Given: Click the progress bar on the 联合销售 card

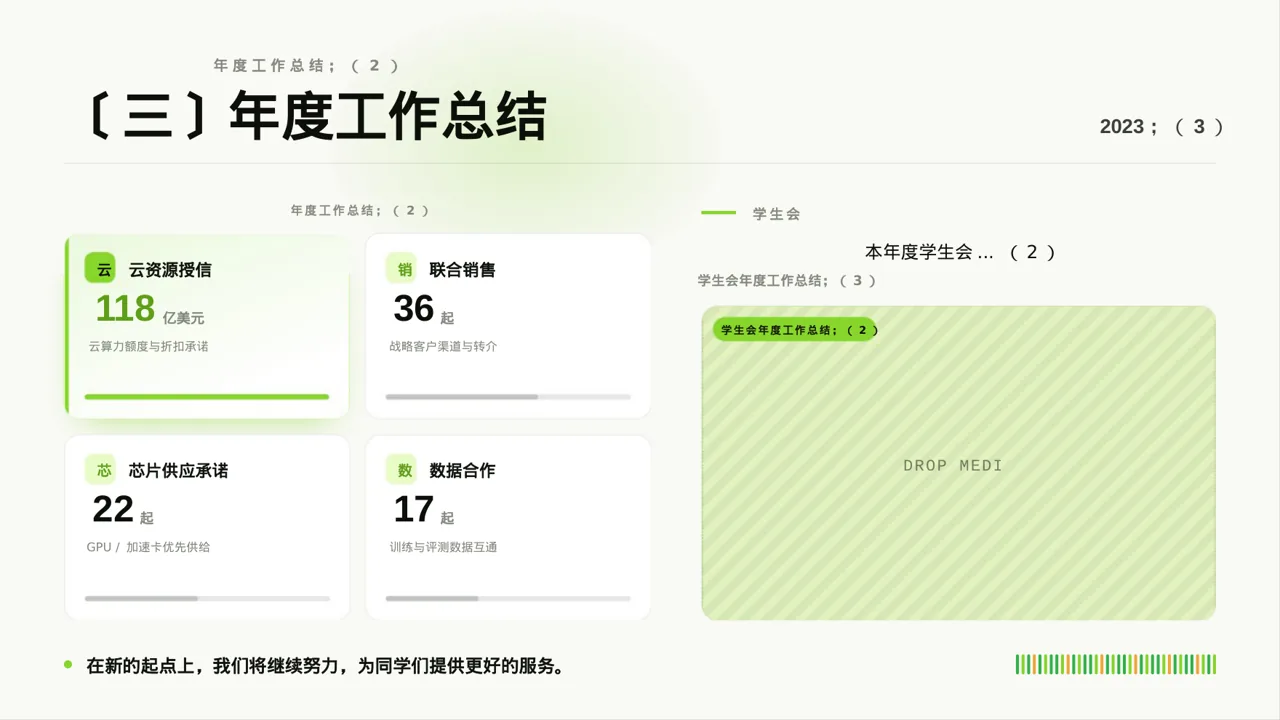Looking at the screenshot, I should [x=508, y=397].
